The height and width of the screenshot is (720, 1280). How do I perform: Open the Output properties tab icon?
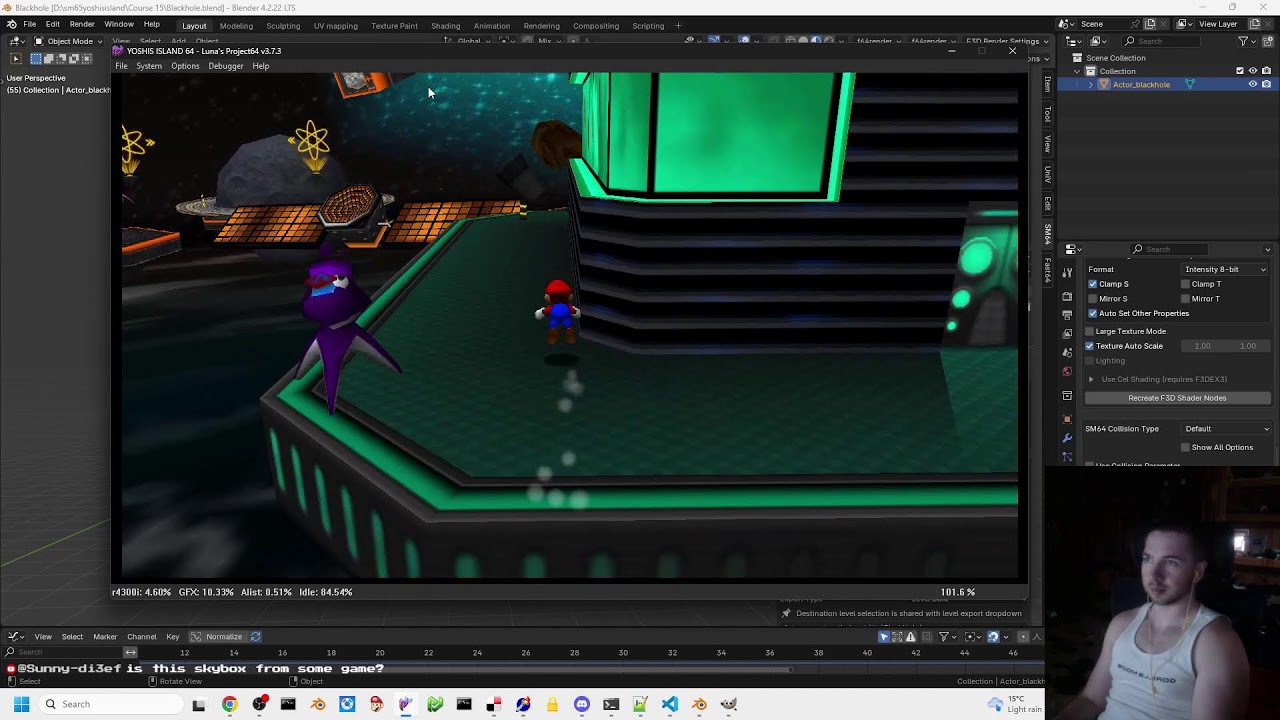[x=1067, y=315]
